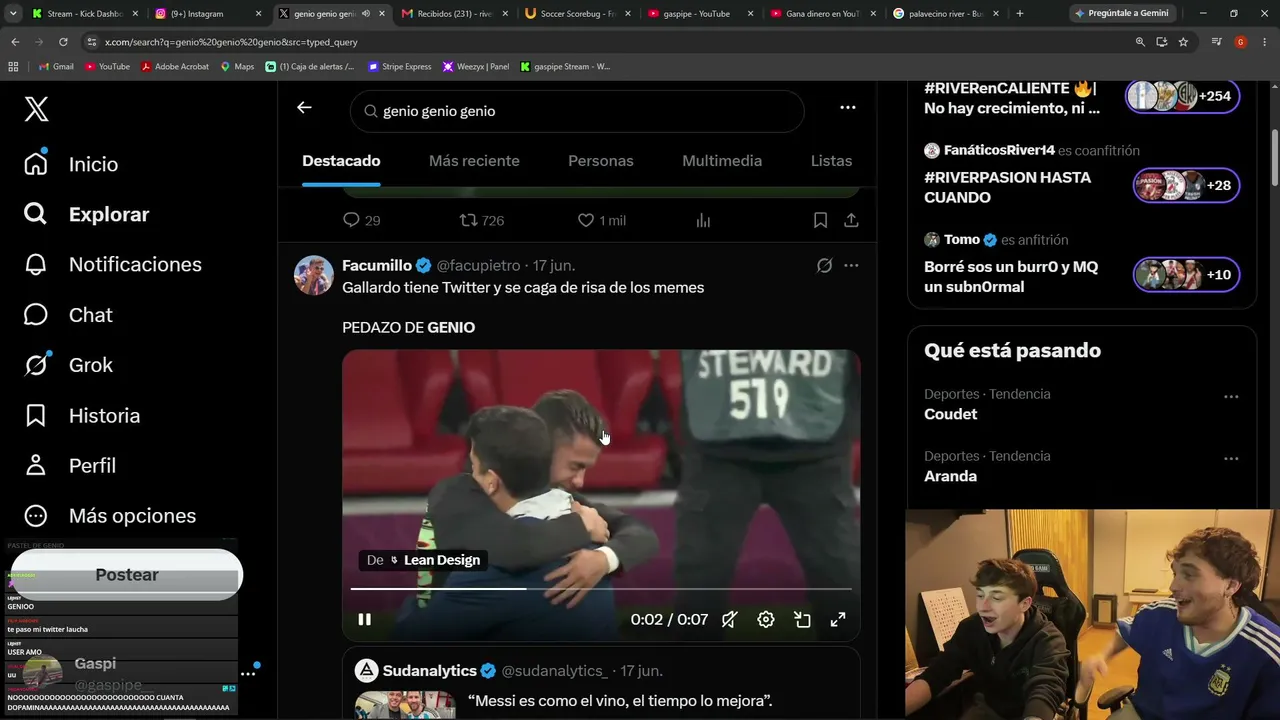This screenshot has height=720, width=1280.
Task: Expand video to fullscreen
Action: point(838,620)
